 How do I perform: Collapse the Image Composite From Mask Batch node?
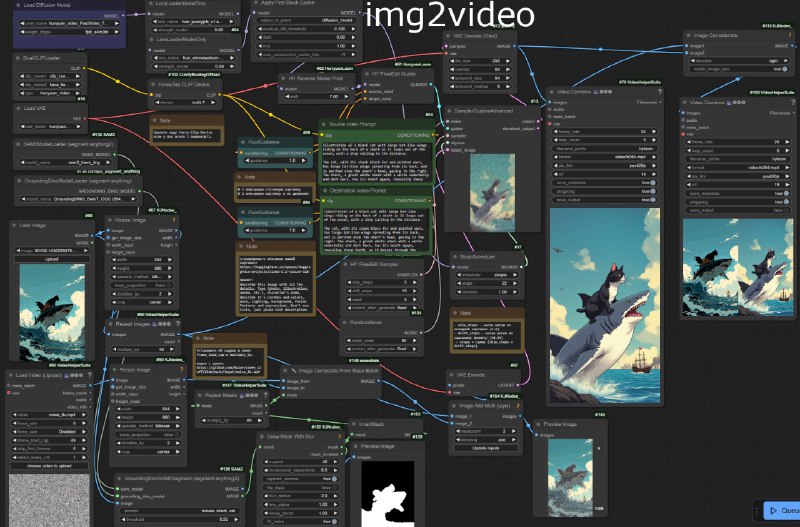coord(285,371)
